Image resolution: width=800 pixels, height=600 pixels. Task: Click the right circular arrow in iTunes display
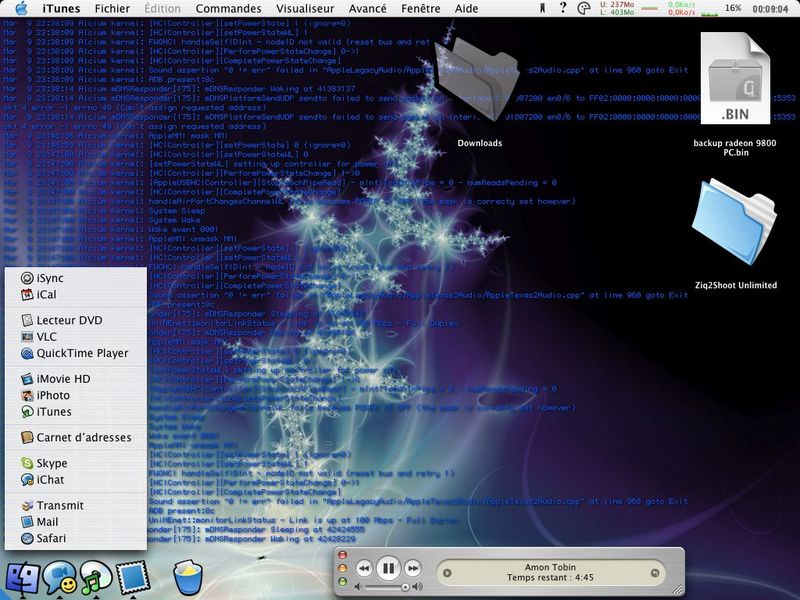655,573
